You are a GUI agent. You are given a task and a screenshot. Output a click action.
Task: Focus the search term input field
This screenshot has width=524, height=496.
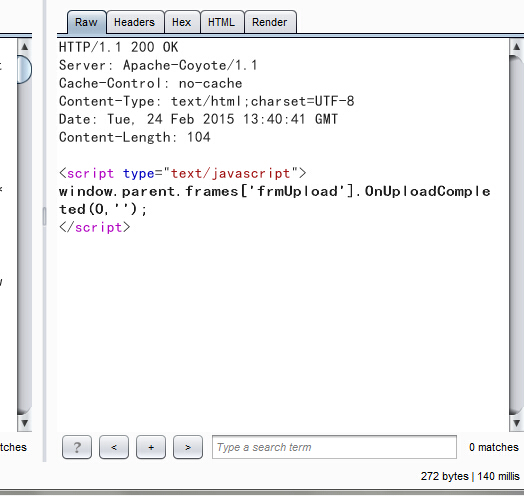334,447
